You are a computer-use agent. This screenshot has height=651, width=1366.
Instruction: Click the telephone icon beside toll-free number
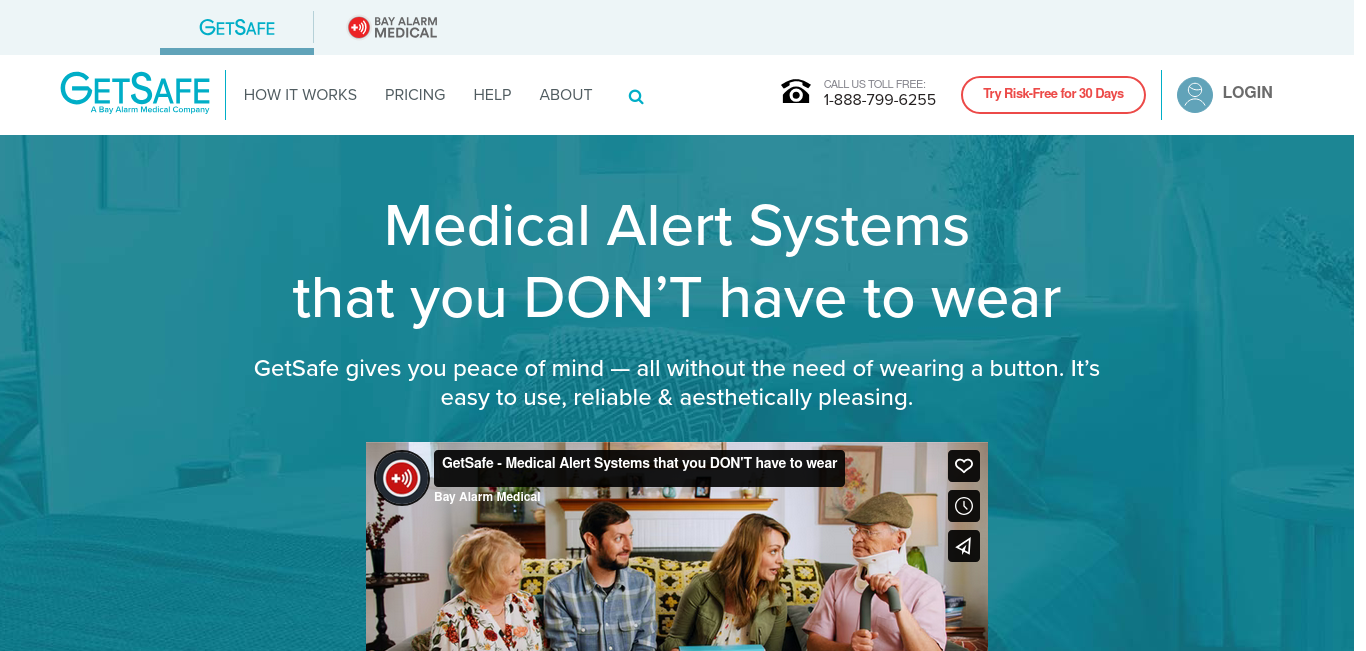[x=796, y=92]
